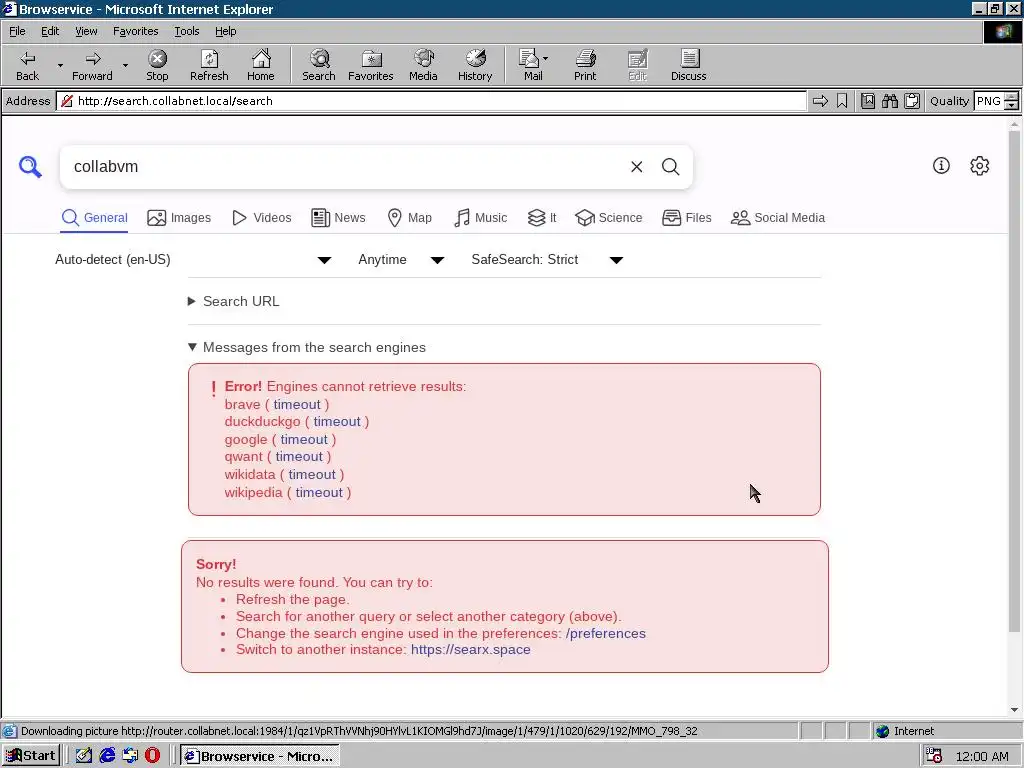Click the Go arrow next to address bar
This screenshot has width=1024, height=768.
(x=820, y=101)
